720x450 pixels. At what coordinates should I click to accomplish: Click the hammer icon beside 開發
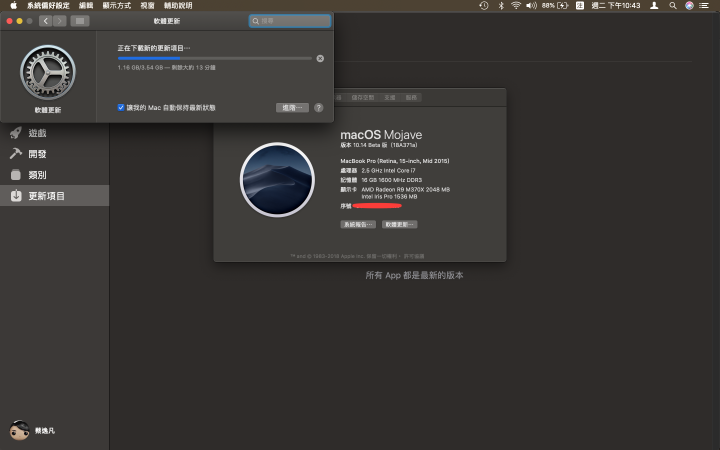16,154
